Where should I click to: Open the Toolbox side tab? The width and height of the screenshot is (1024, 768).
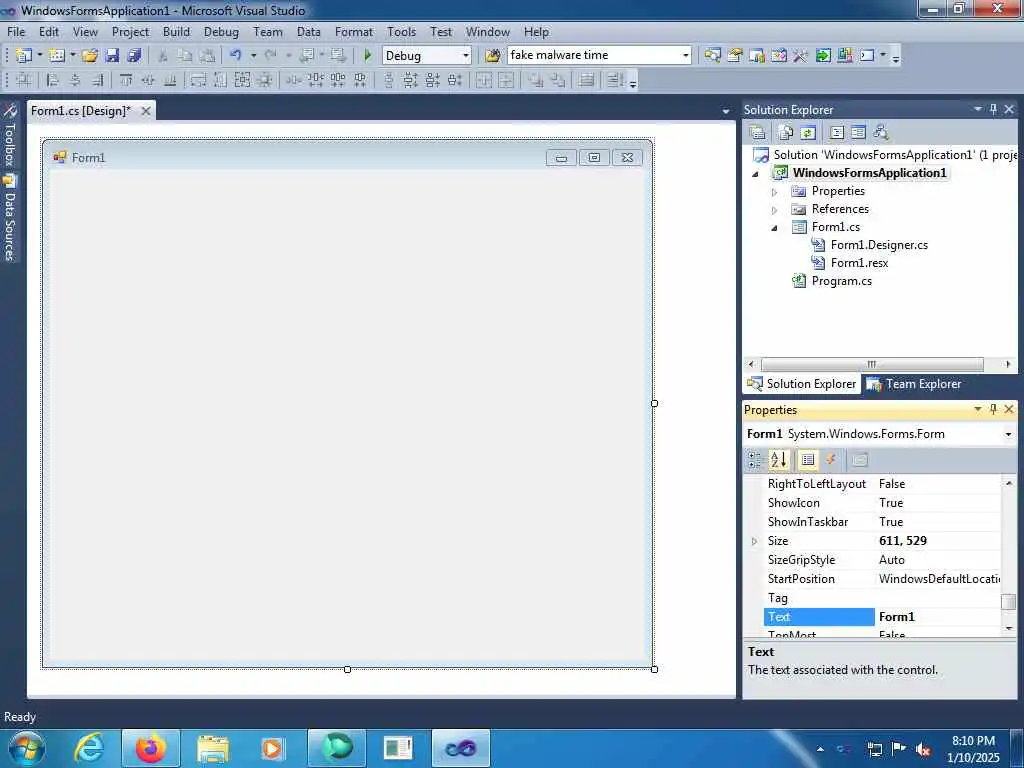click(10, 135)
